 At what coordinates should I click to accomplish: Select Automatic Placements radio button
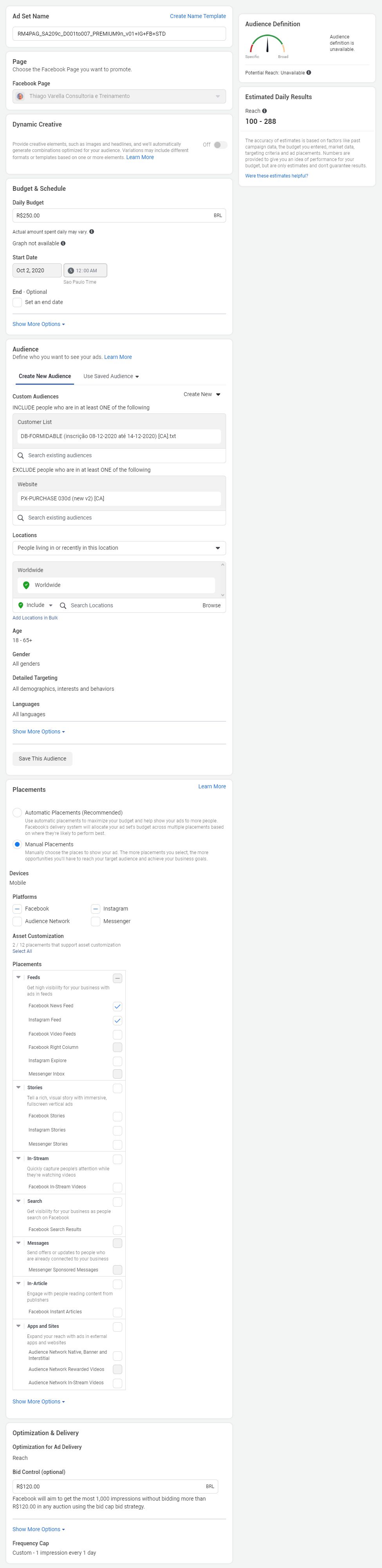click(x=17, y=813)
